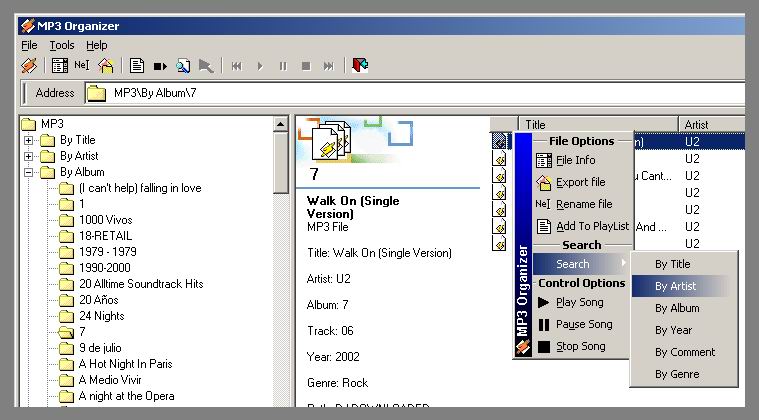The width and height of the screenshot is (759, 420).
Task: Click the address bar path field
Action: pos(415,93)
